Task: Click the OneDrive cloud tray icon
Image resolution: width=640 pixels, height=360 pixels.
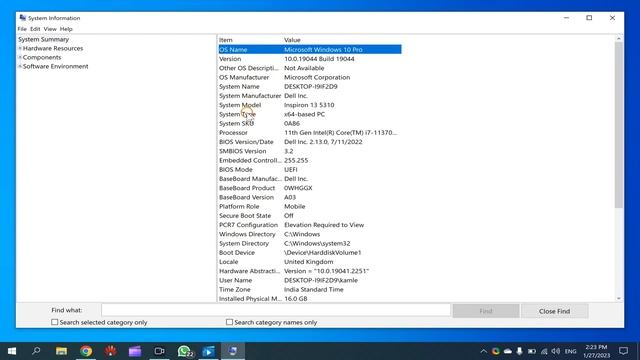Action: point(508,351)
